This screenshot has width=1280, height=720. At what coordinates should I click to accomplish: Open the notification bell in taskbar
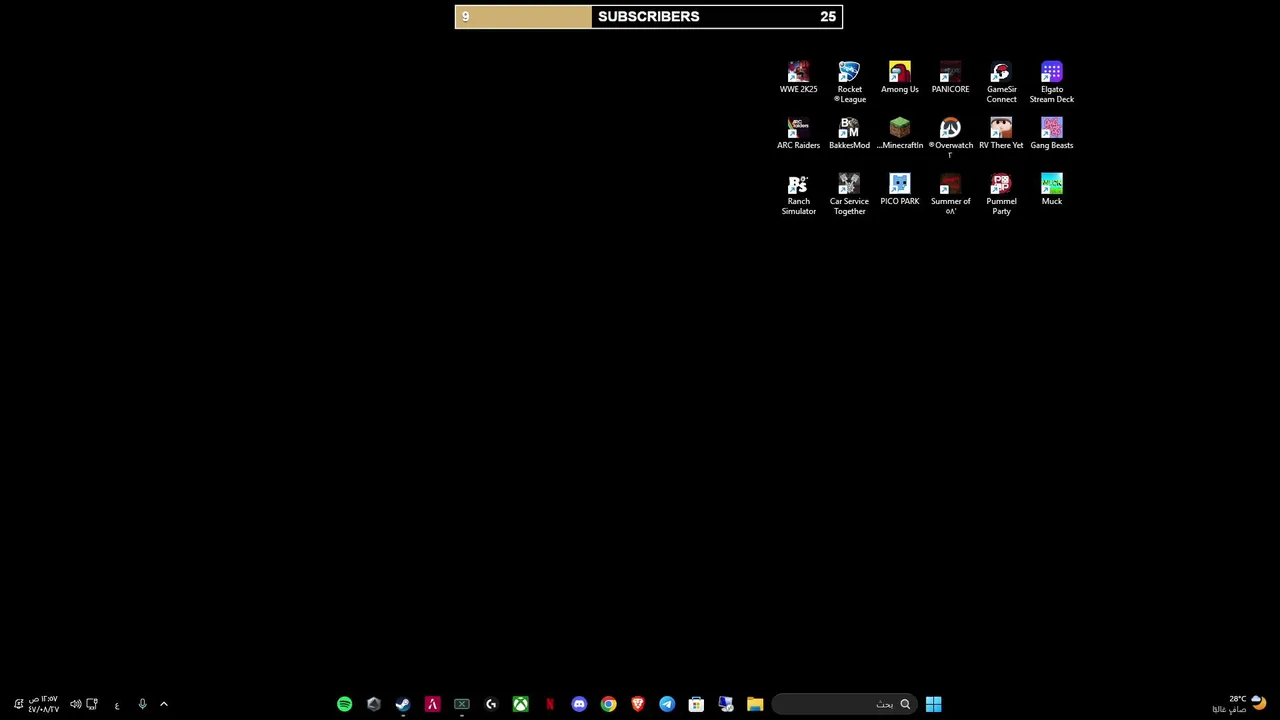tap(18, 704)
